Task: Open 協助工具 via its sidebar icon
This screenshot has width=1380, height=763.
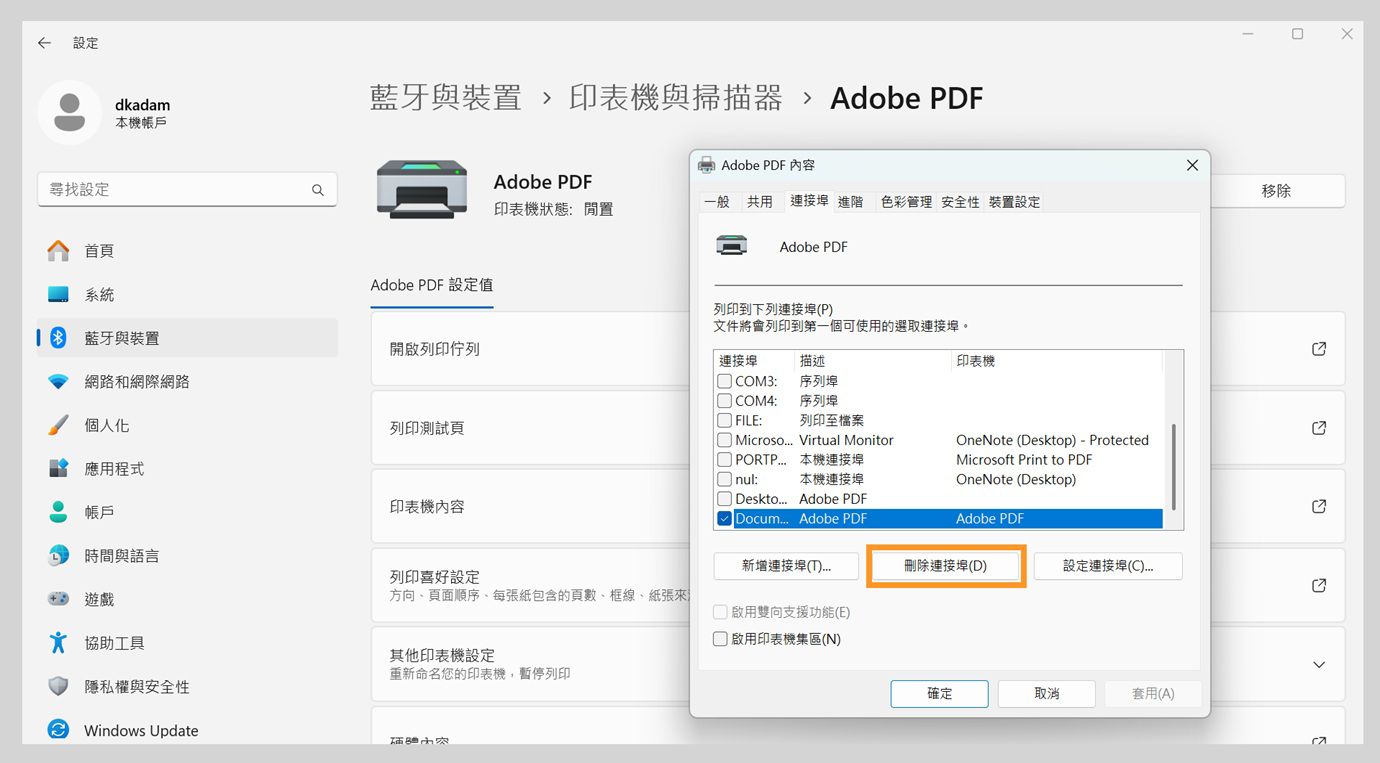Action: click(57, 643)
